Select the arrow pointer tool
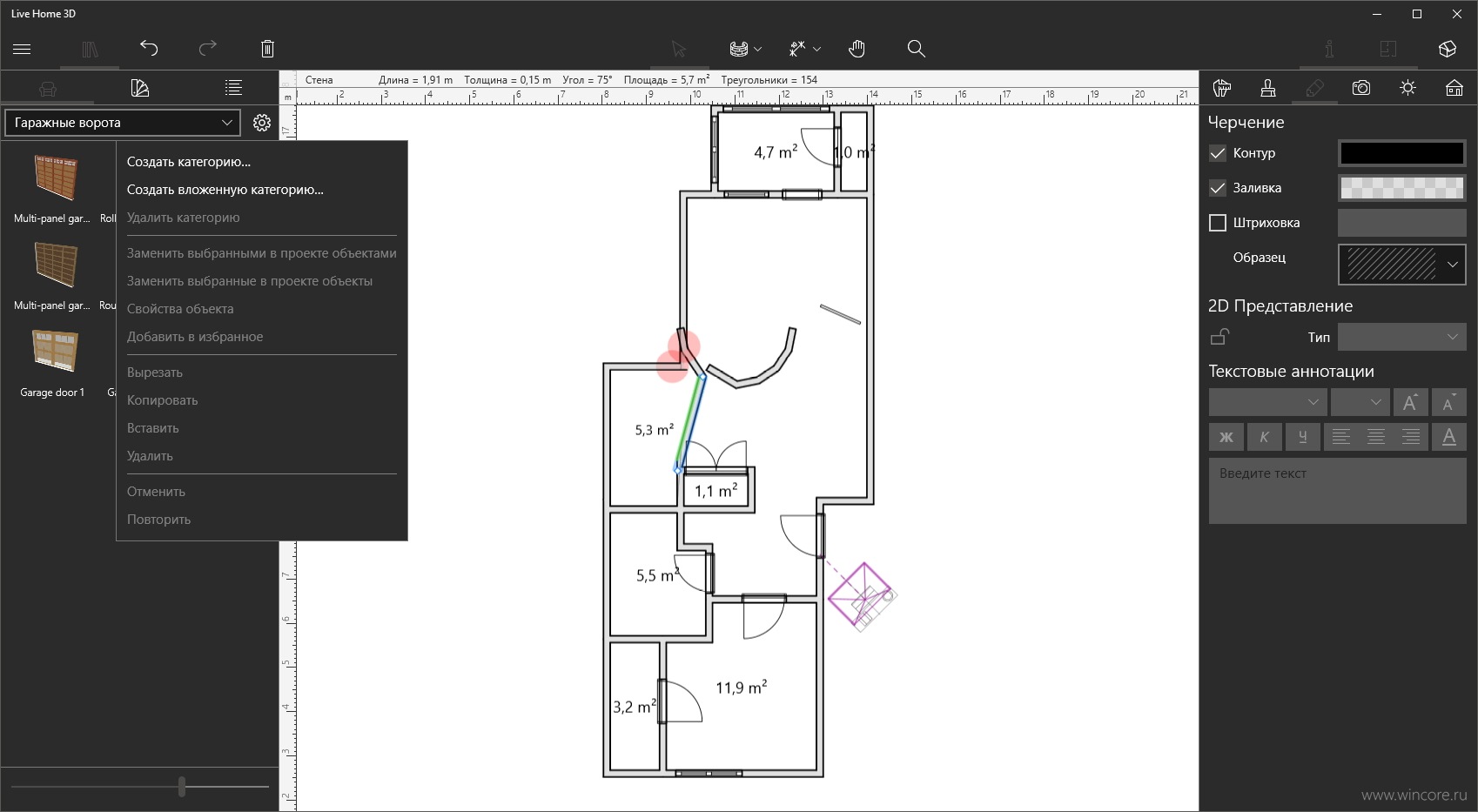Viewport: 1478px width, 812px height. 679,49
